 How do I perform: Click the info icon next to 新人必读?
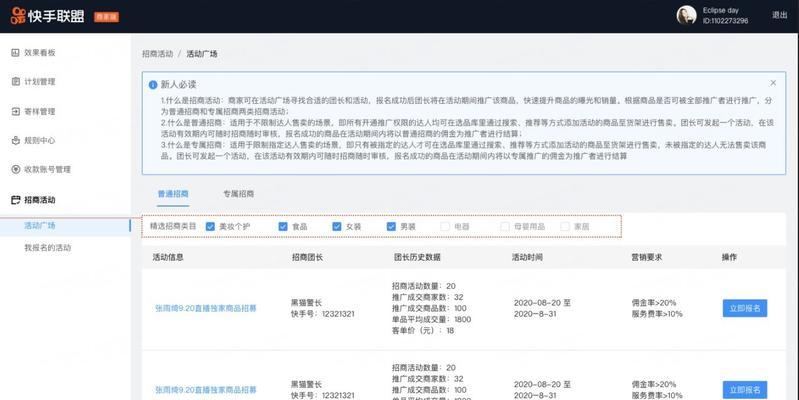(x=152, y=85)
